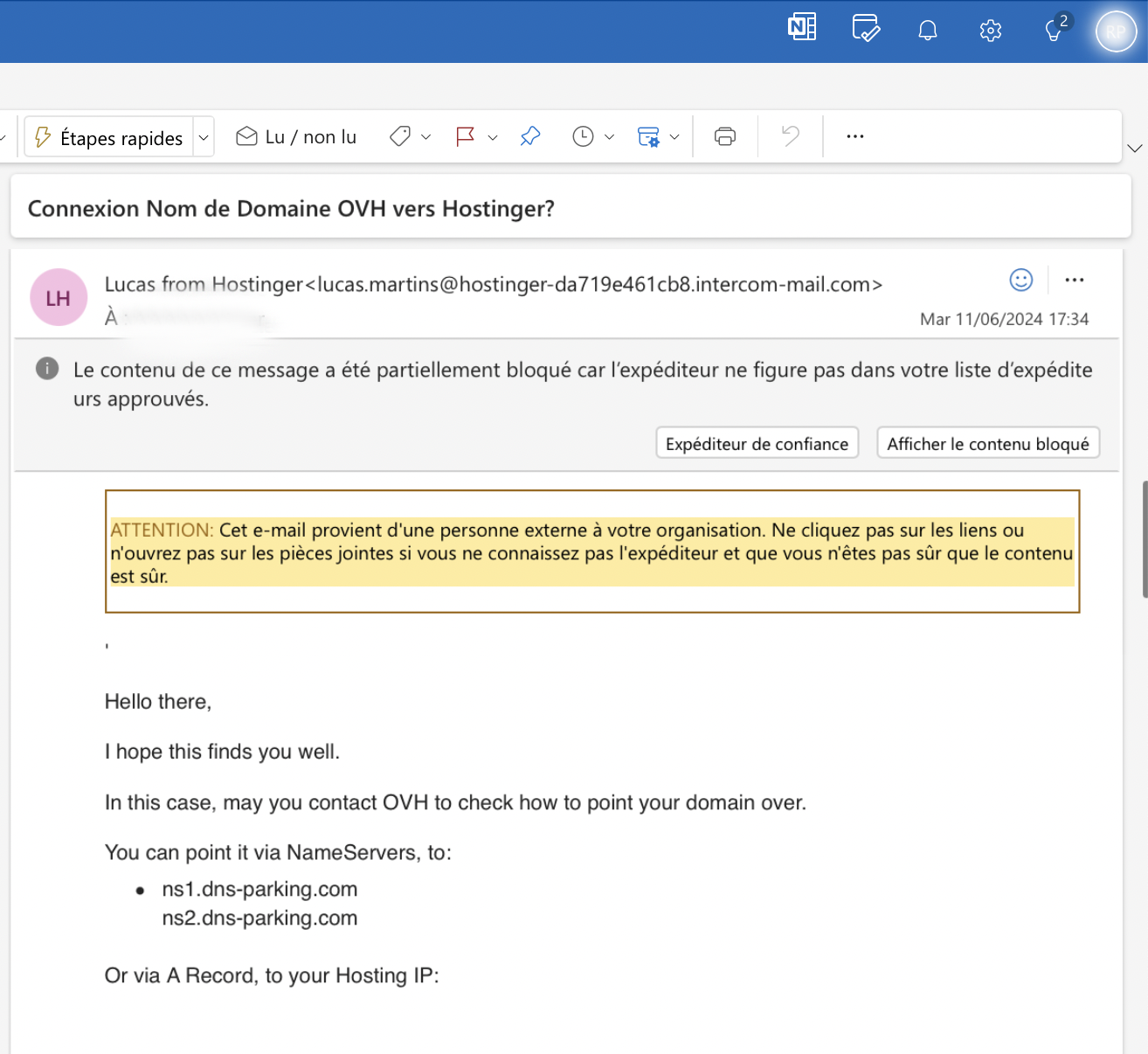Open the notifications bell
The width and height of the screenshot is (1148, 1054).
pyautogui.click(x=928, y=31)
